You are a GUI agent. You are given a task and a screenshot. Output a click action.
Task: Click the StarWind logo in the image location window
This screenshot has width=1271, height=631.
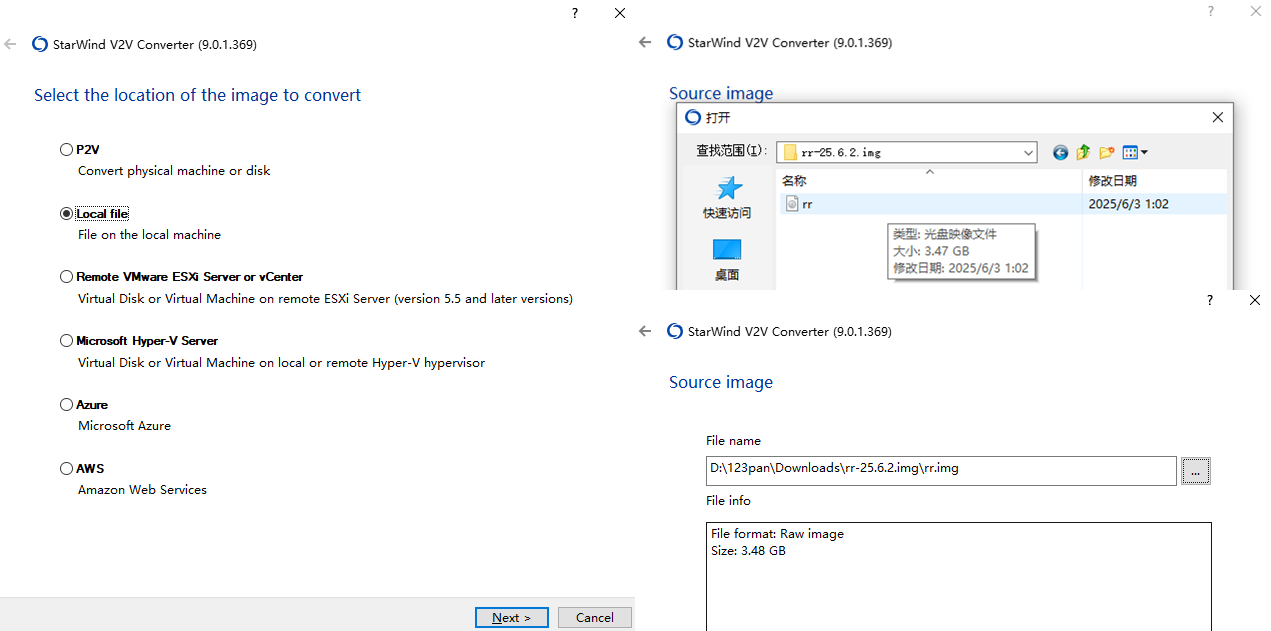pos(40,44)
